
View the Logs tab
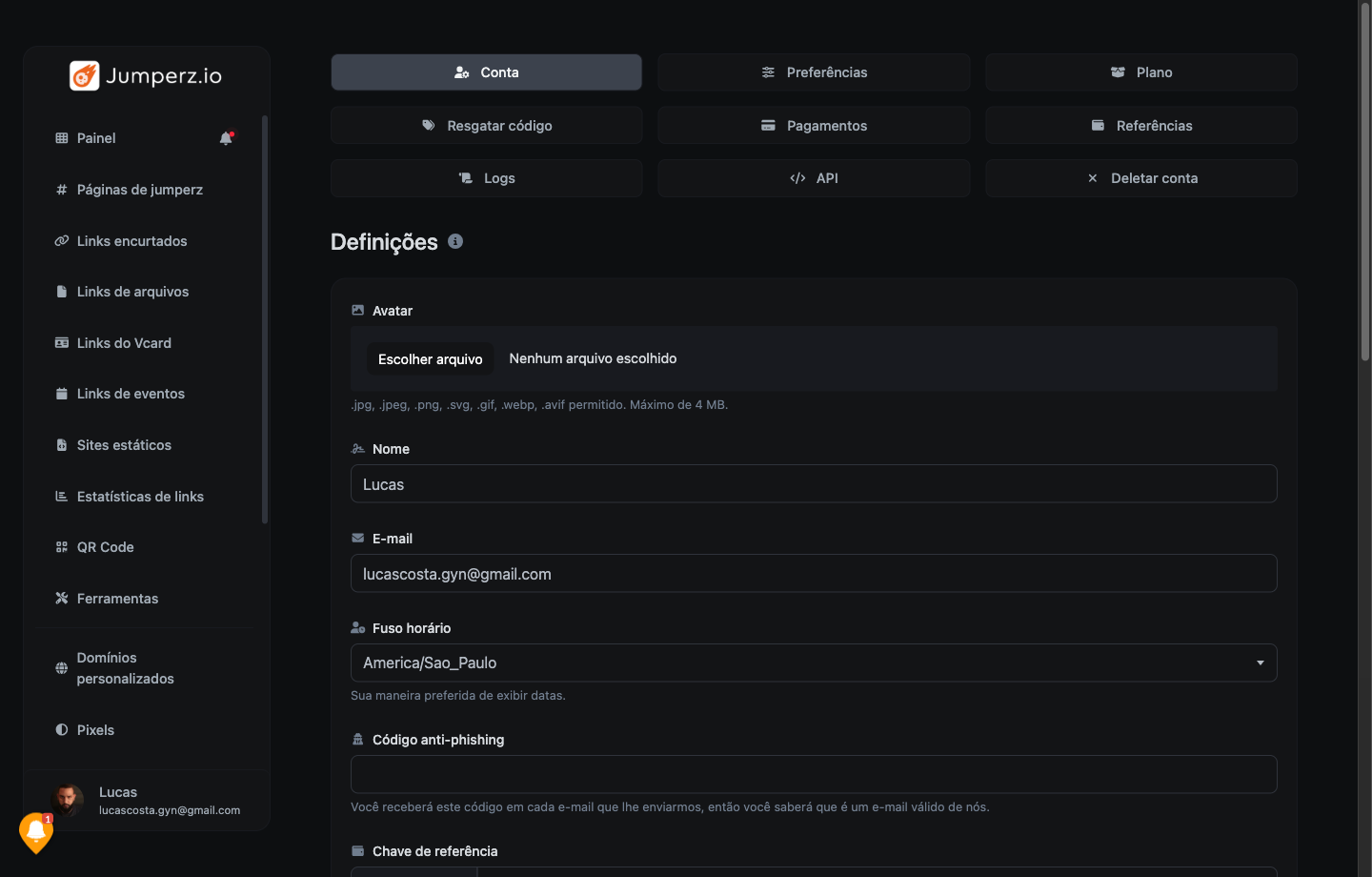click(x=486, y=178)
